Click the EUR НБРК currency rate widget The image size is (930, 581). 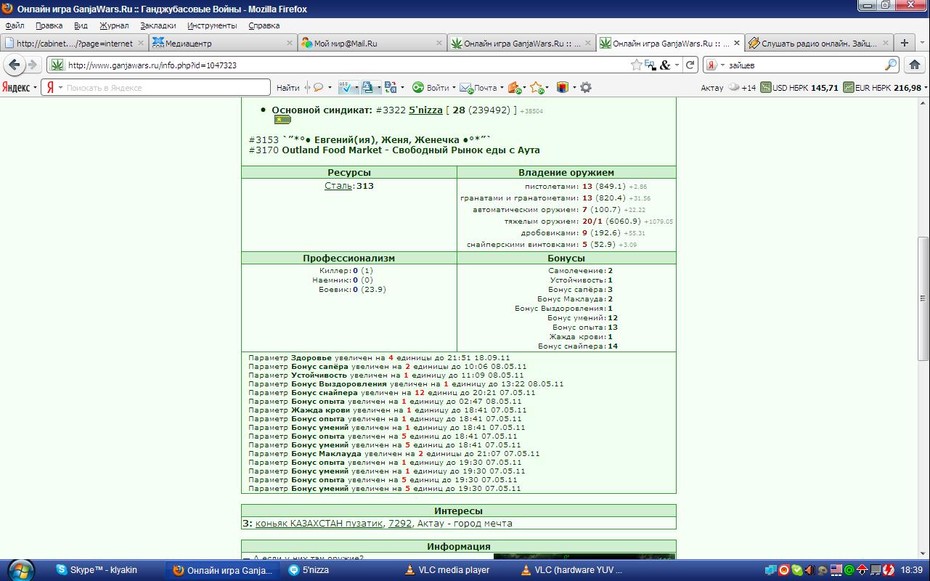[882, 88]
